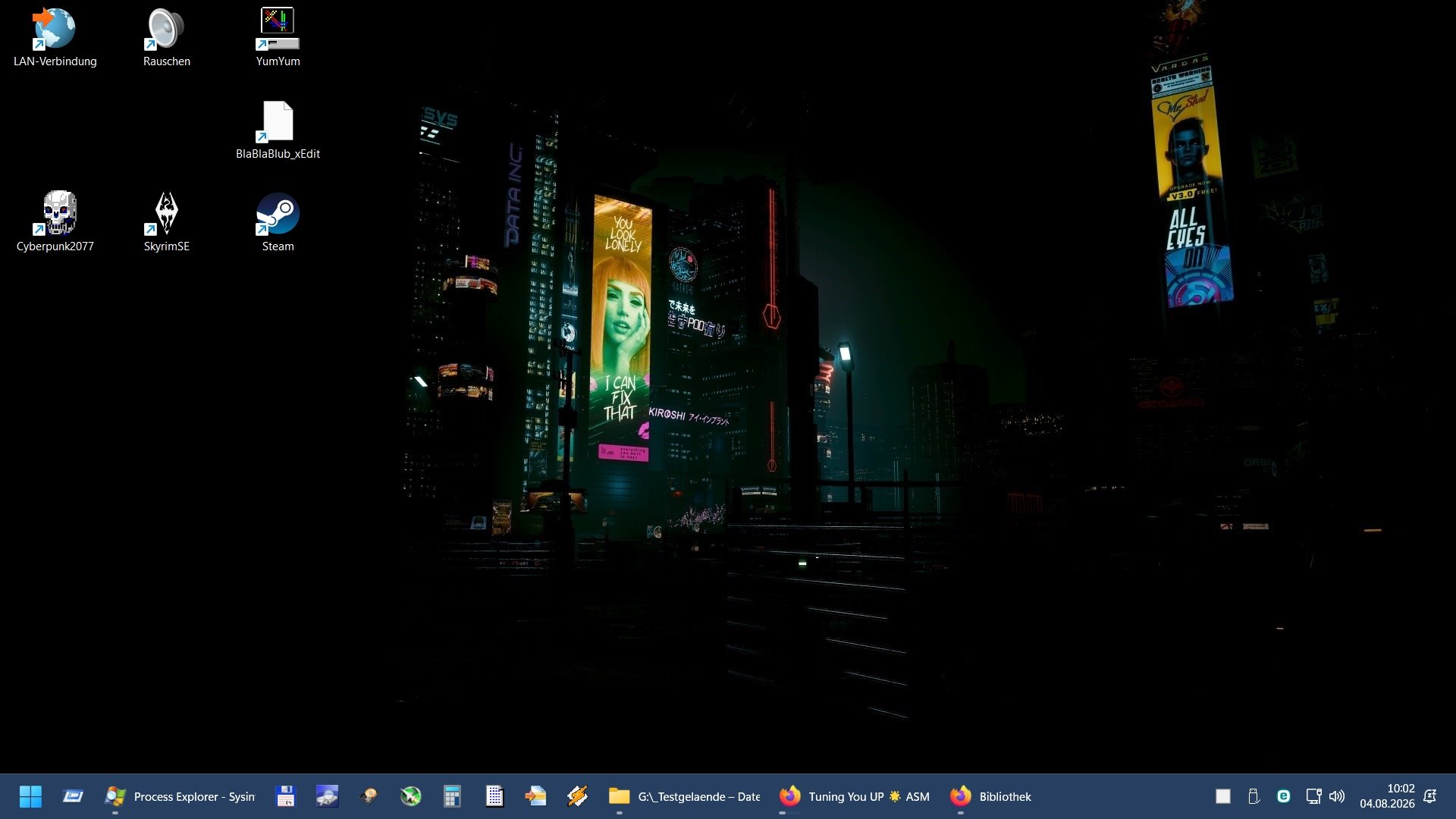Open the Winamp lightning bolt taskbar app
This screenshot has width=1456, height=819.
click(x=577, y=796)
